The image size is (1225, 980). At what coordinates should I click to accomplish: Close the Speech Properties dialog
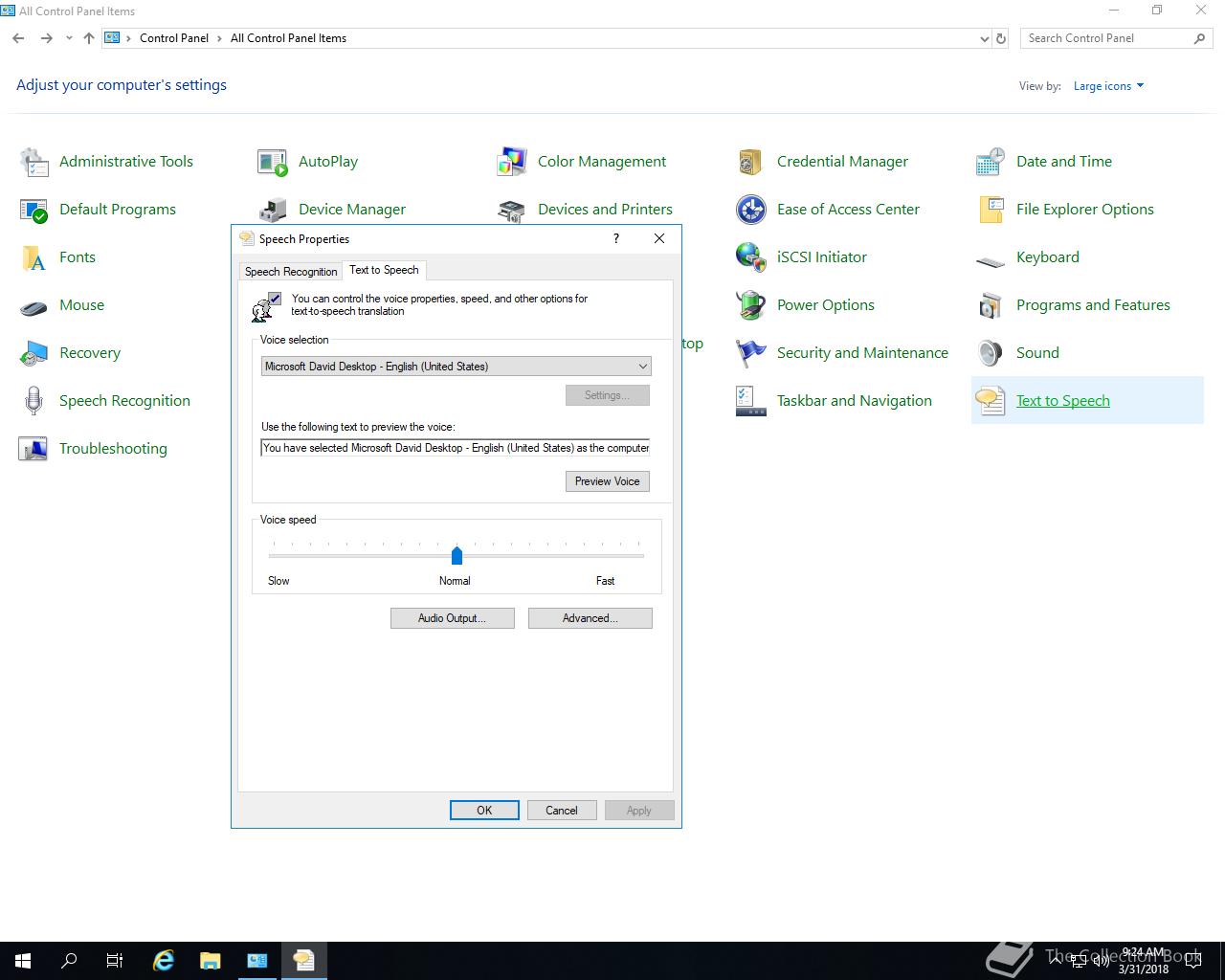pos(659,238)
